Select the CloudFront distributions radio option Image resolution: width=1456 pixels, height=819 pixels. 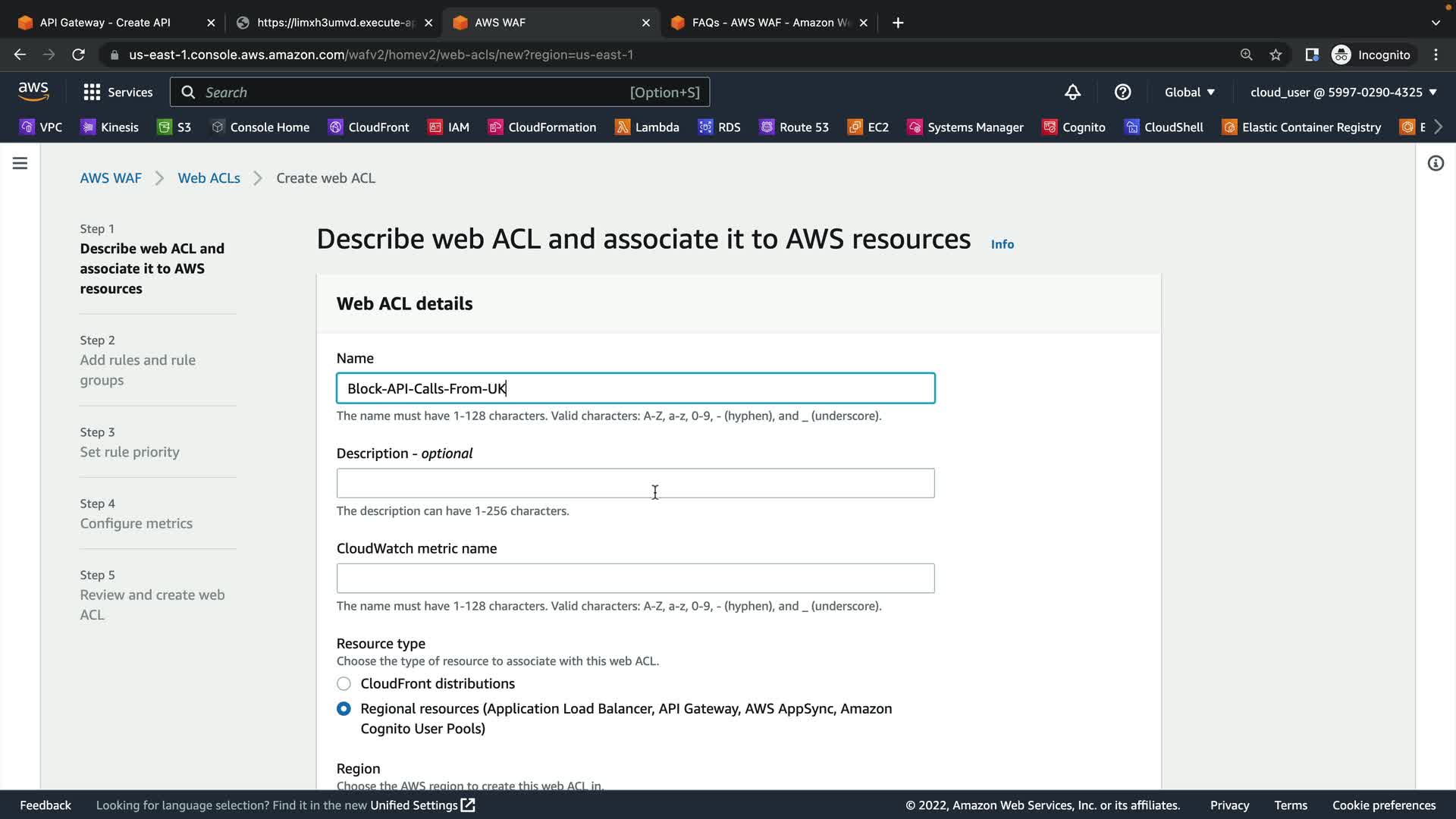344,684
